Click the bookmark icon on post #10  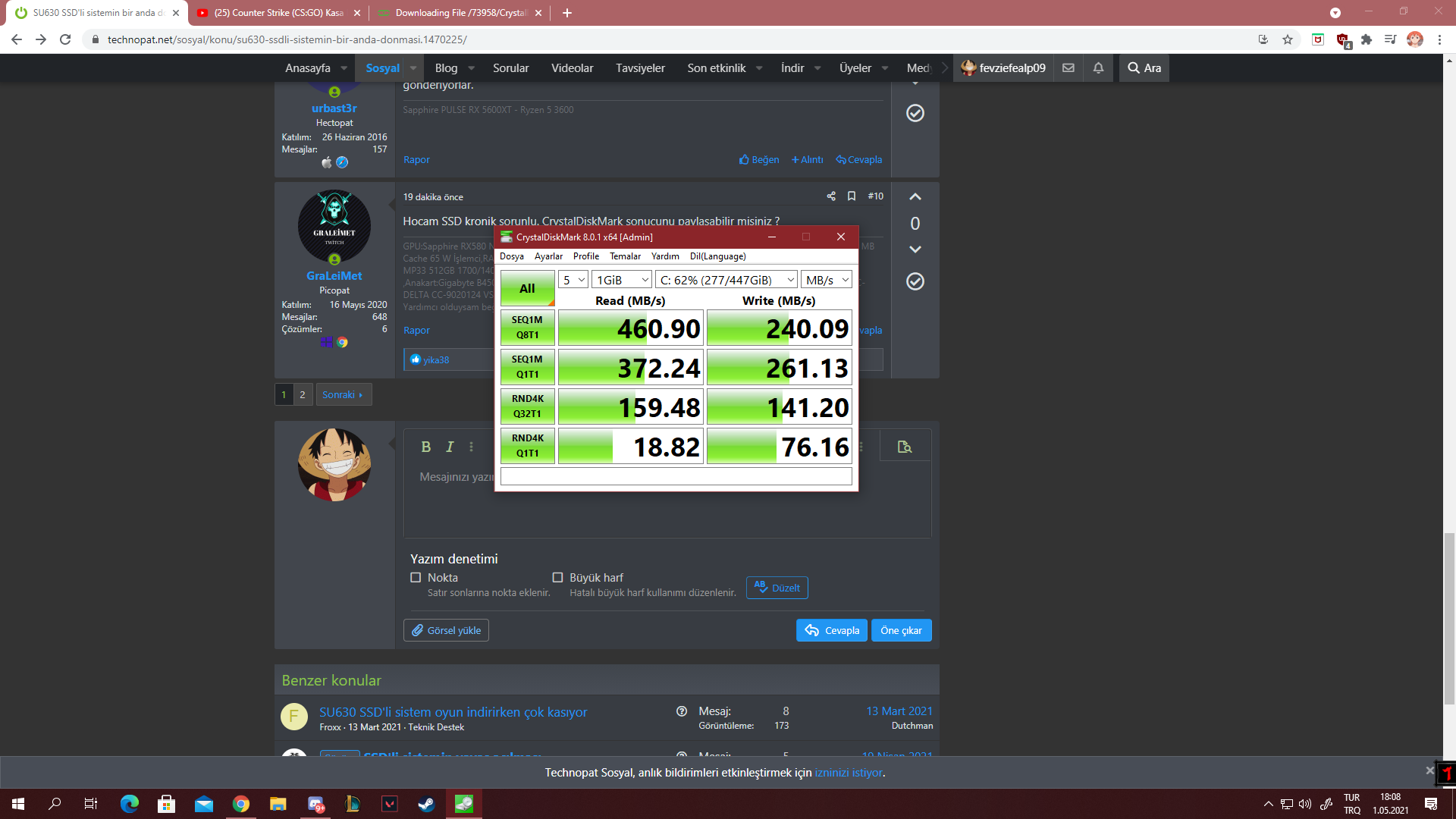[852, 196]
